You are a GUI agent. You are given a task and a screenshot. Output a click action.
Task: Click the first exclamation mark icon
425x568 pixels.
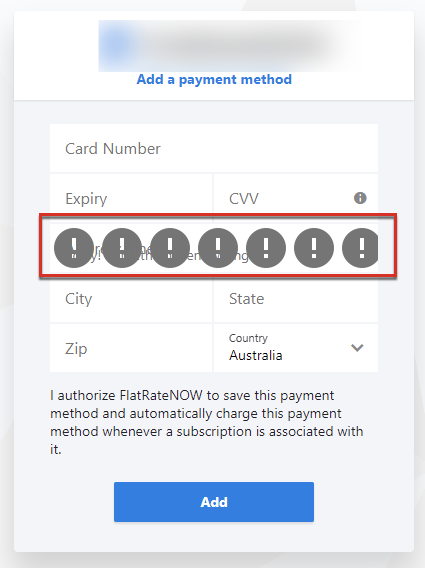click(74, 248)
